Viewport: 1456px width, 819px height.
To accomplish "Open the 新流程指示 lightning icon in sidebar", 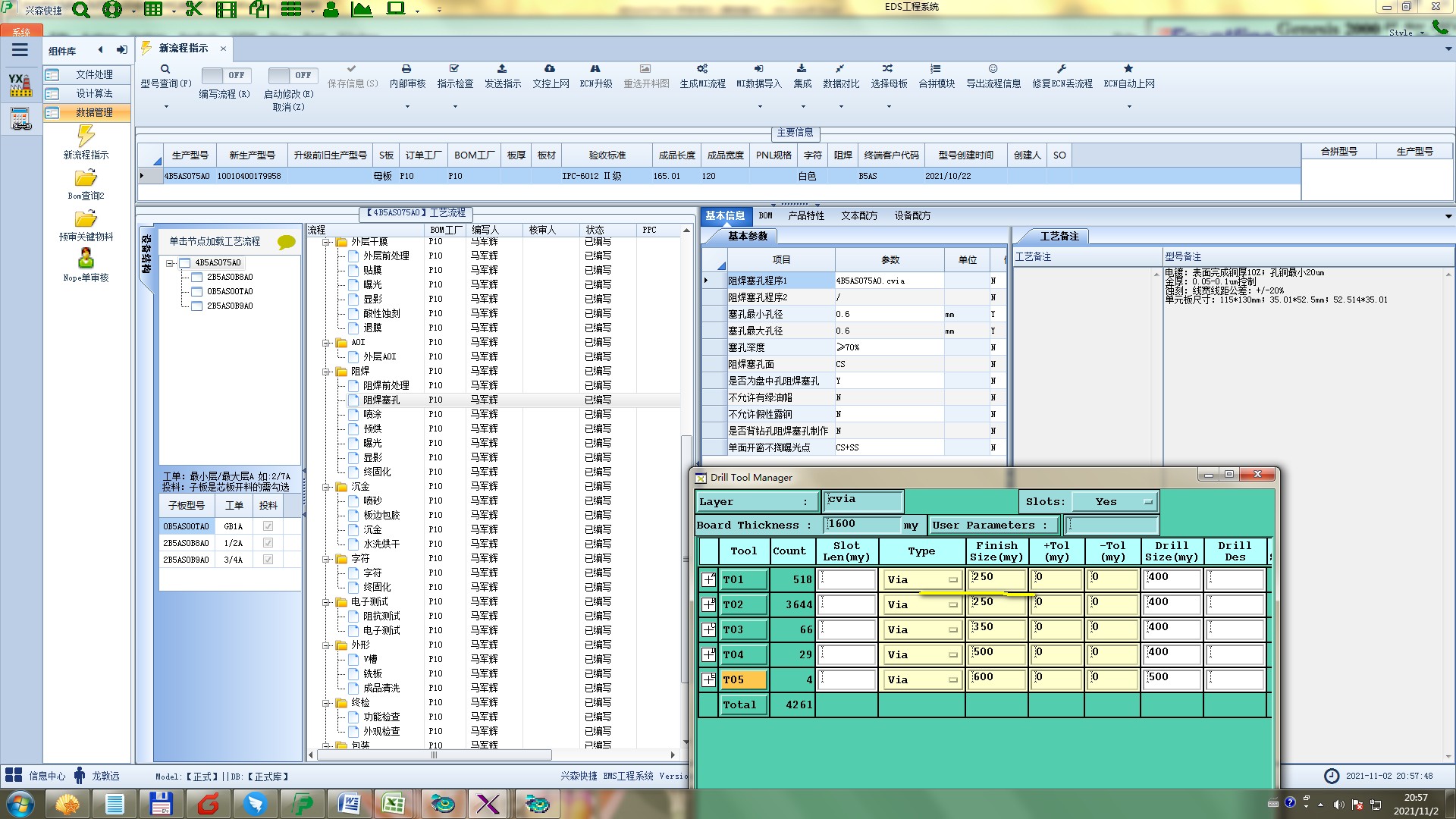I will [x=86, y=136].
